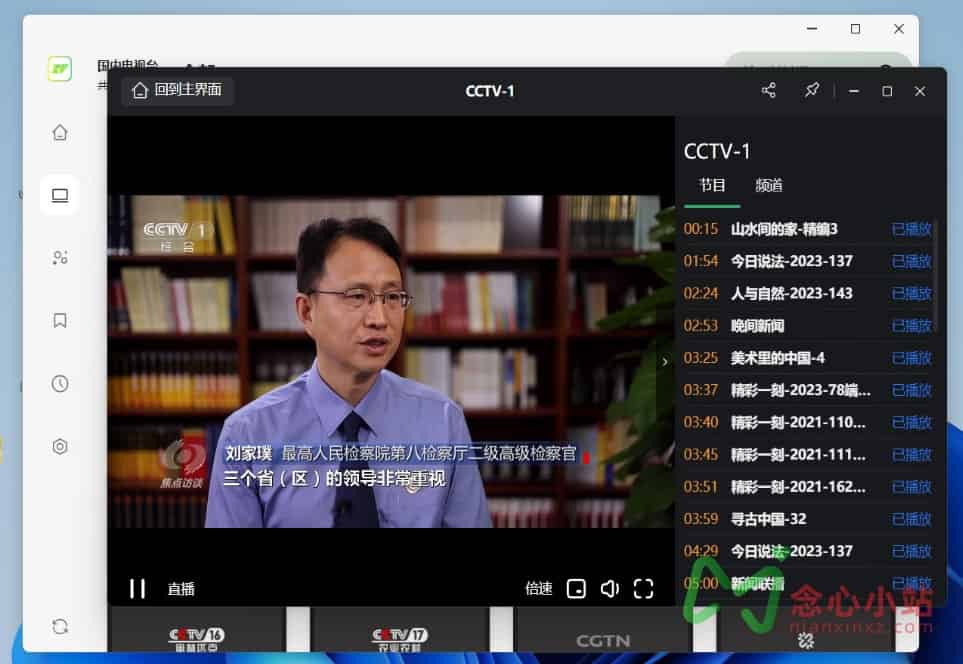This screenshot has width=963, height=664.
Task: Select 03:37 精彩一刻-2023-78 program
Action: pyautogui.click(x=808, y=390)
